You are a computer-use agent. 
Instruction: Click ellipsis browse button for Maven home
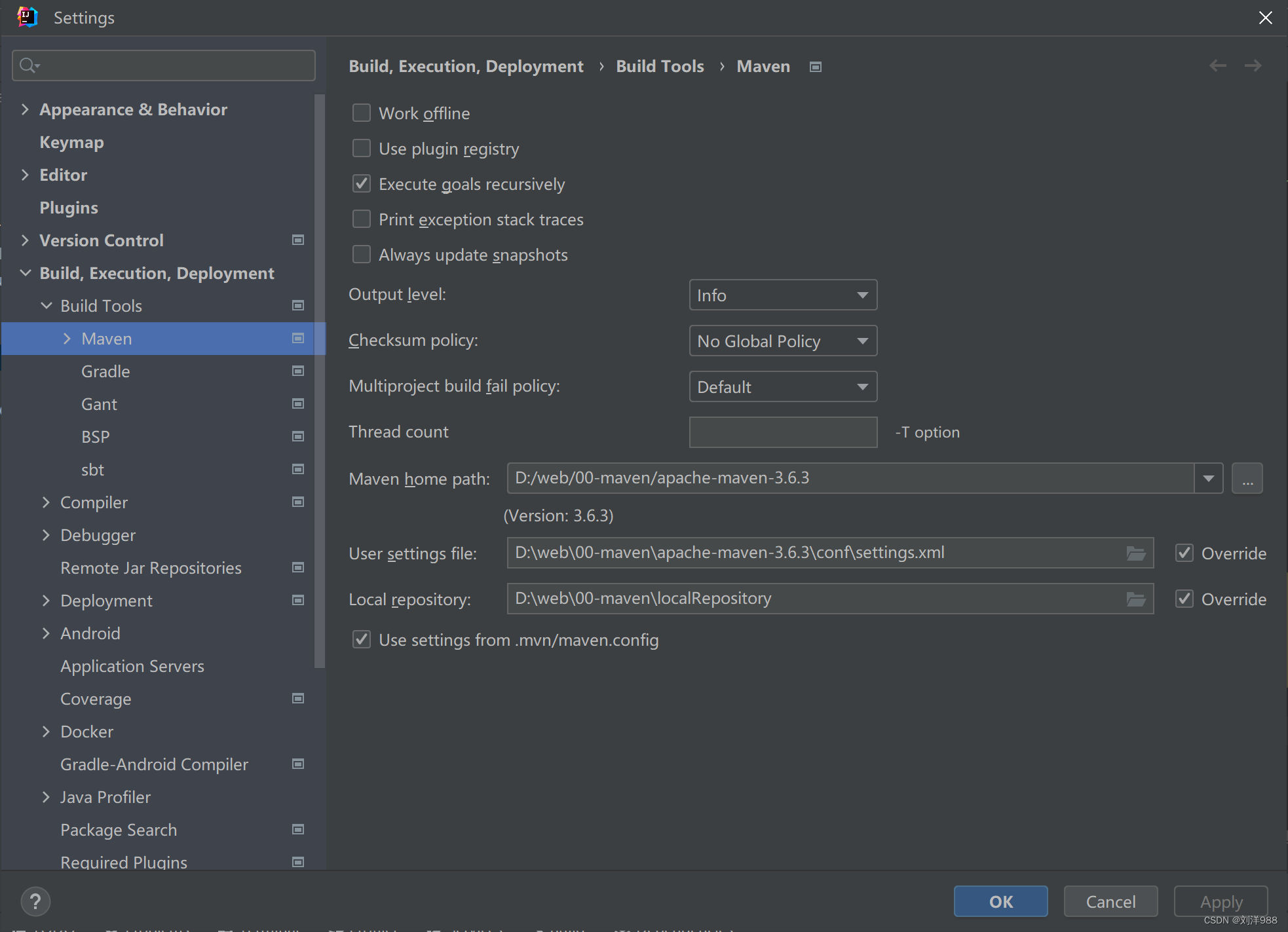coord(1247,479)
